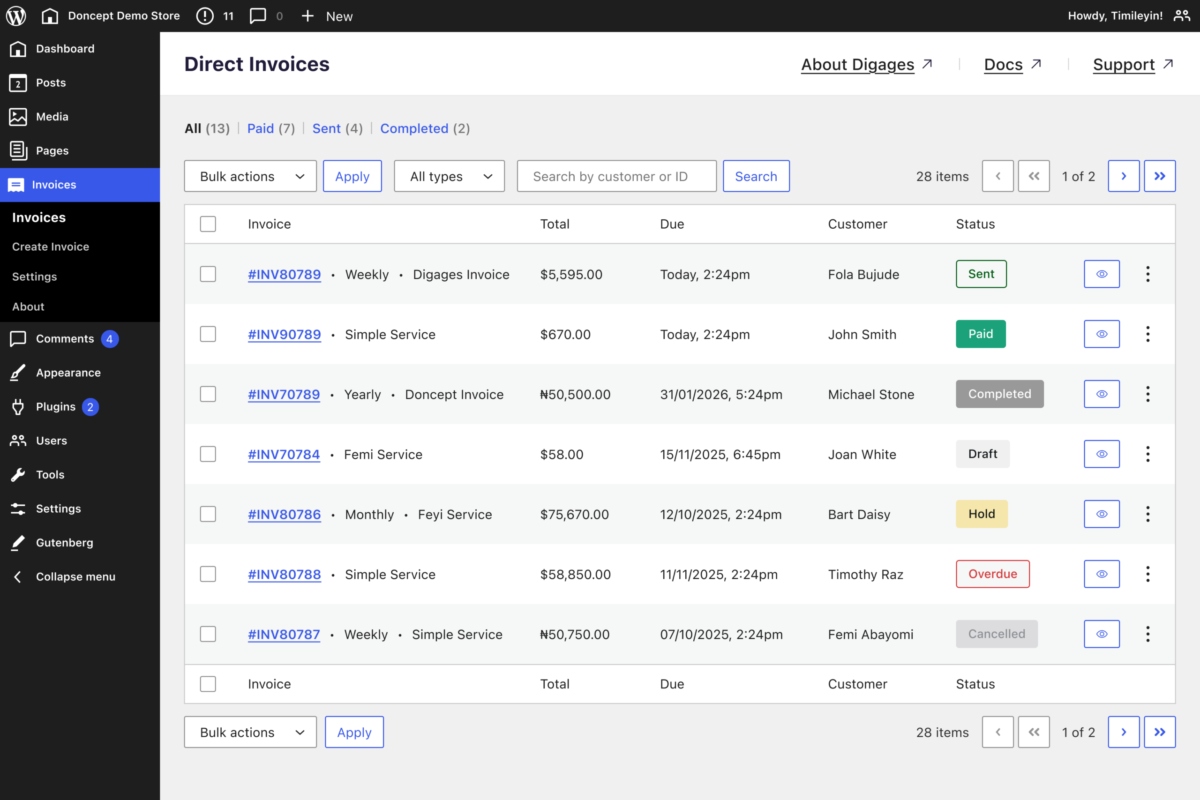Expand the bottom Bulk actions dropdown
Screen dimensions: 1200x800
coord(250,732)
